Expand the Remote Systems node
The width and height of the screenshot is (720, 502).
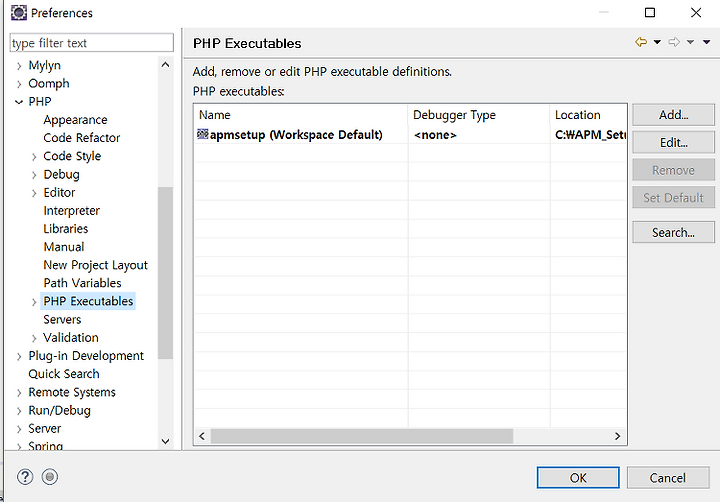pos(19,393)
